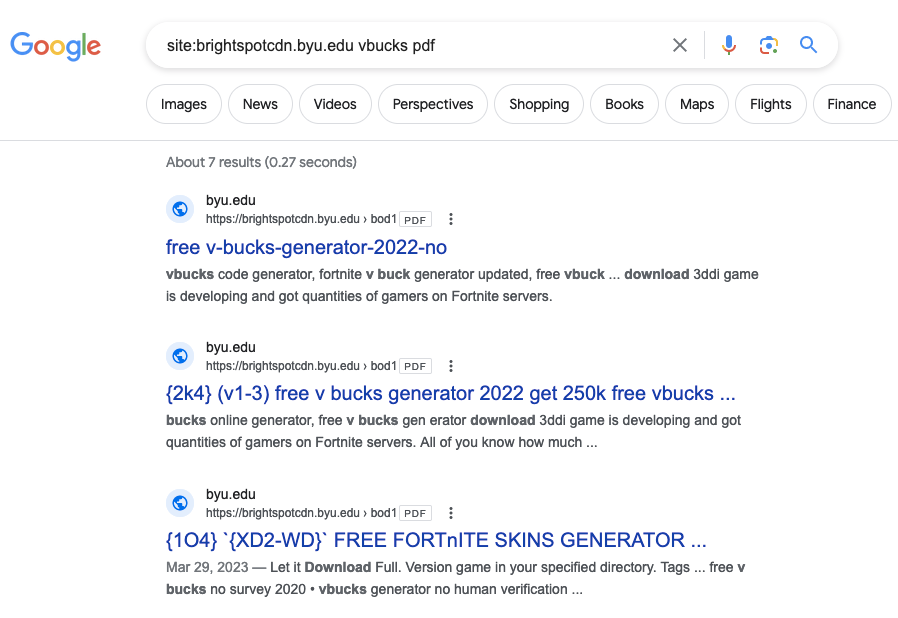Image resolution: width=898 pixels, height=618 pixels.
Task: Select the Perspectives filter chip
Action: coord(433,104)
